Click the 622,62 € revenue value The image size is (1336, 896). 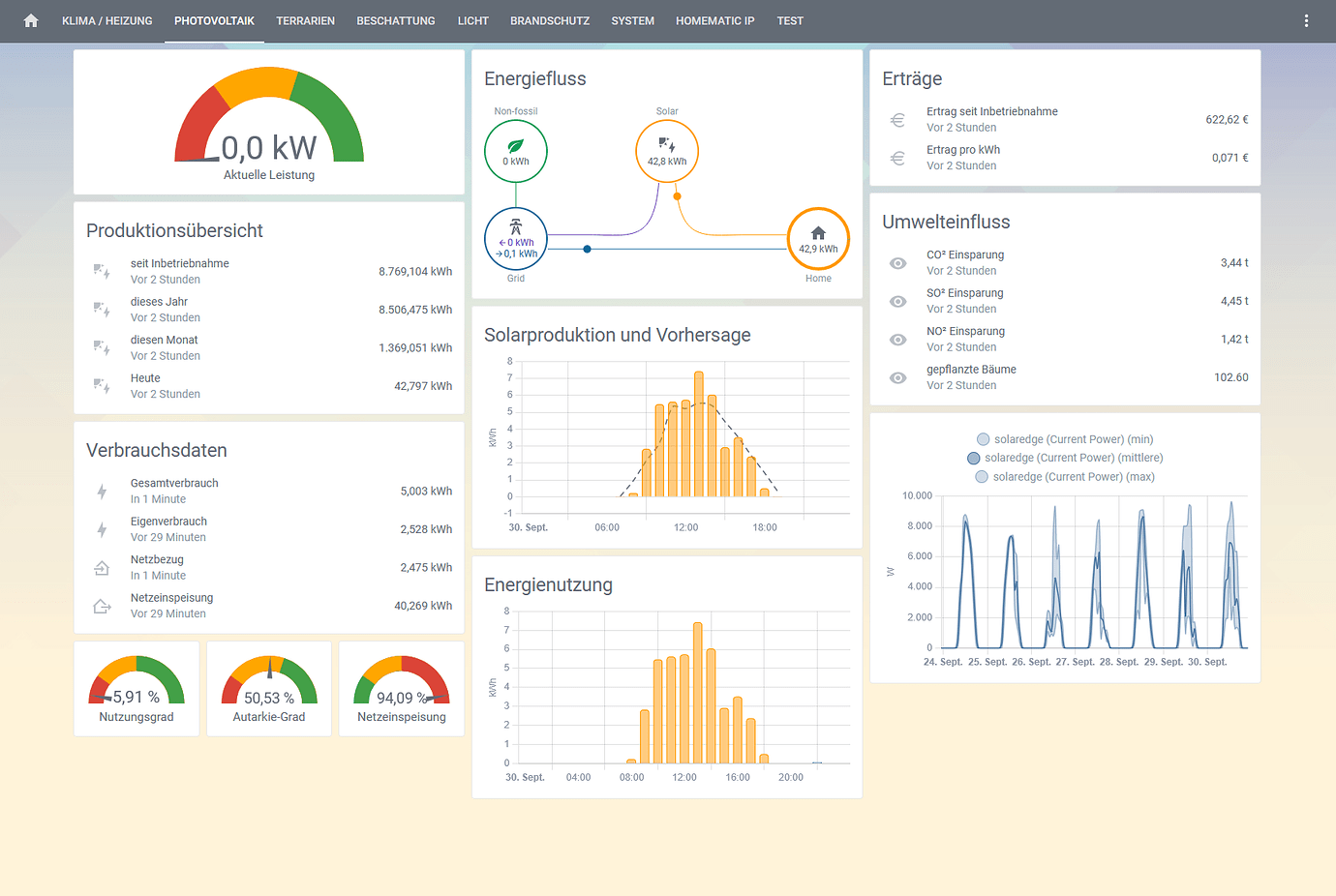[1227, 120]
